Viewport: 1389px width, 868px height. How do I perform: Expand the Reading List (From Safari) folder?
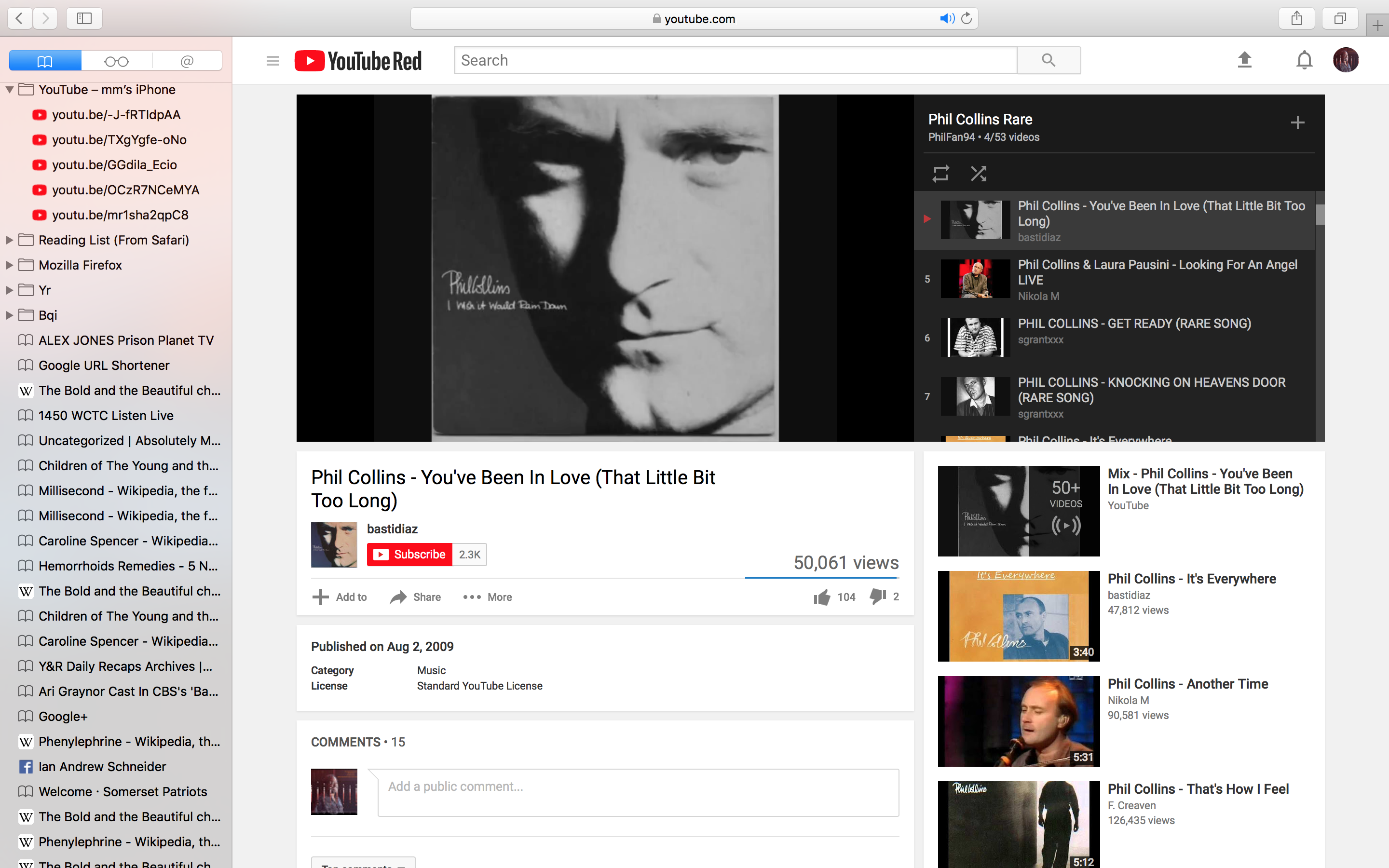pos(9,240)
